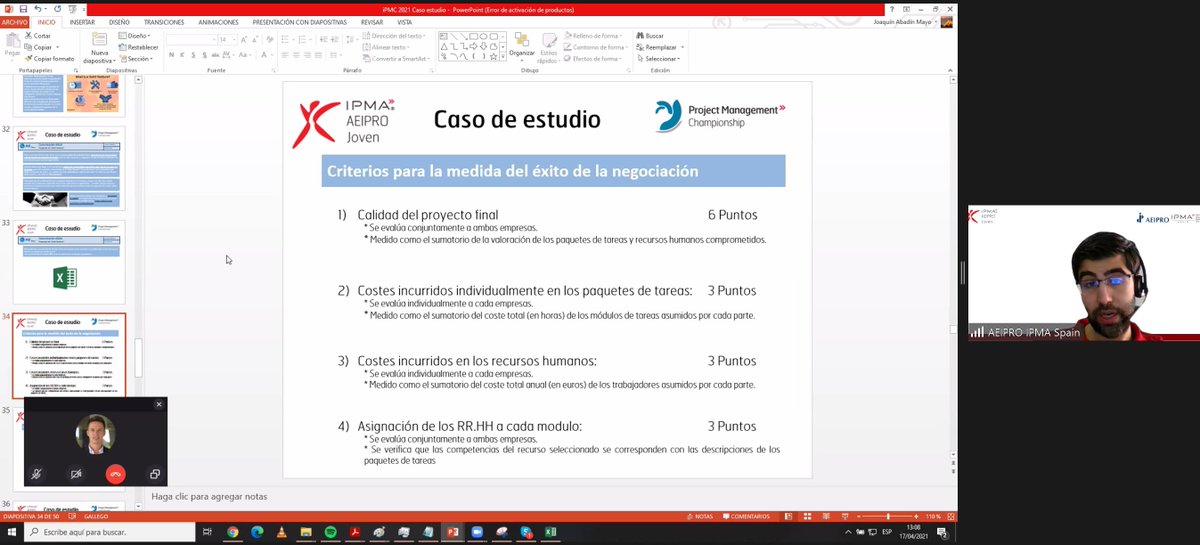
Task: Switch to the VISTA tab
Action: (404, 21)
